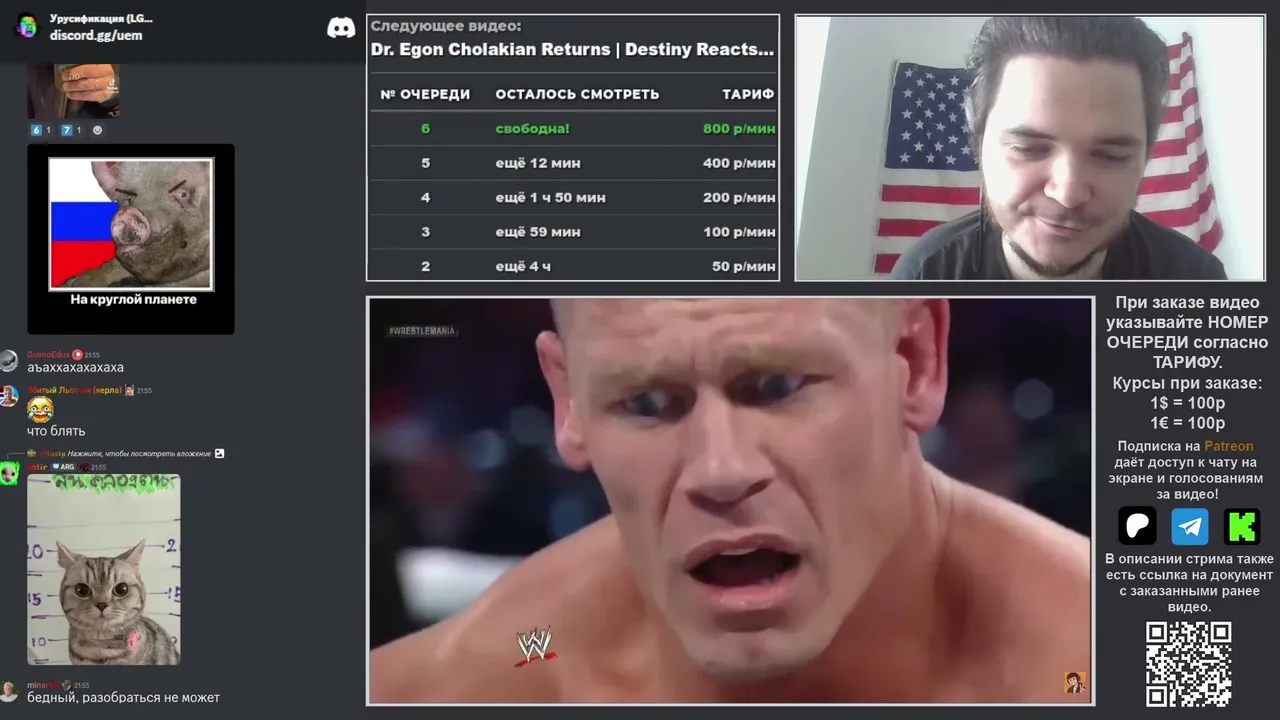Image resolution: width=1280 pixels, height=720 pixels.
Task: Click the "200 р/мин" tariff
Action: click(739, 197)
